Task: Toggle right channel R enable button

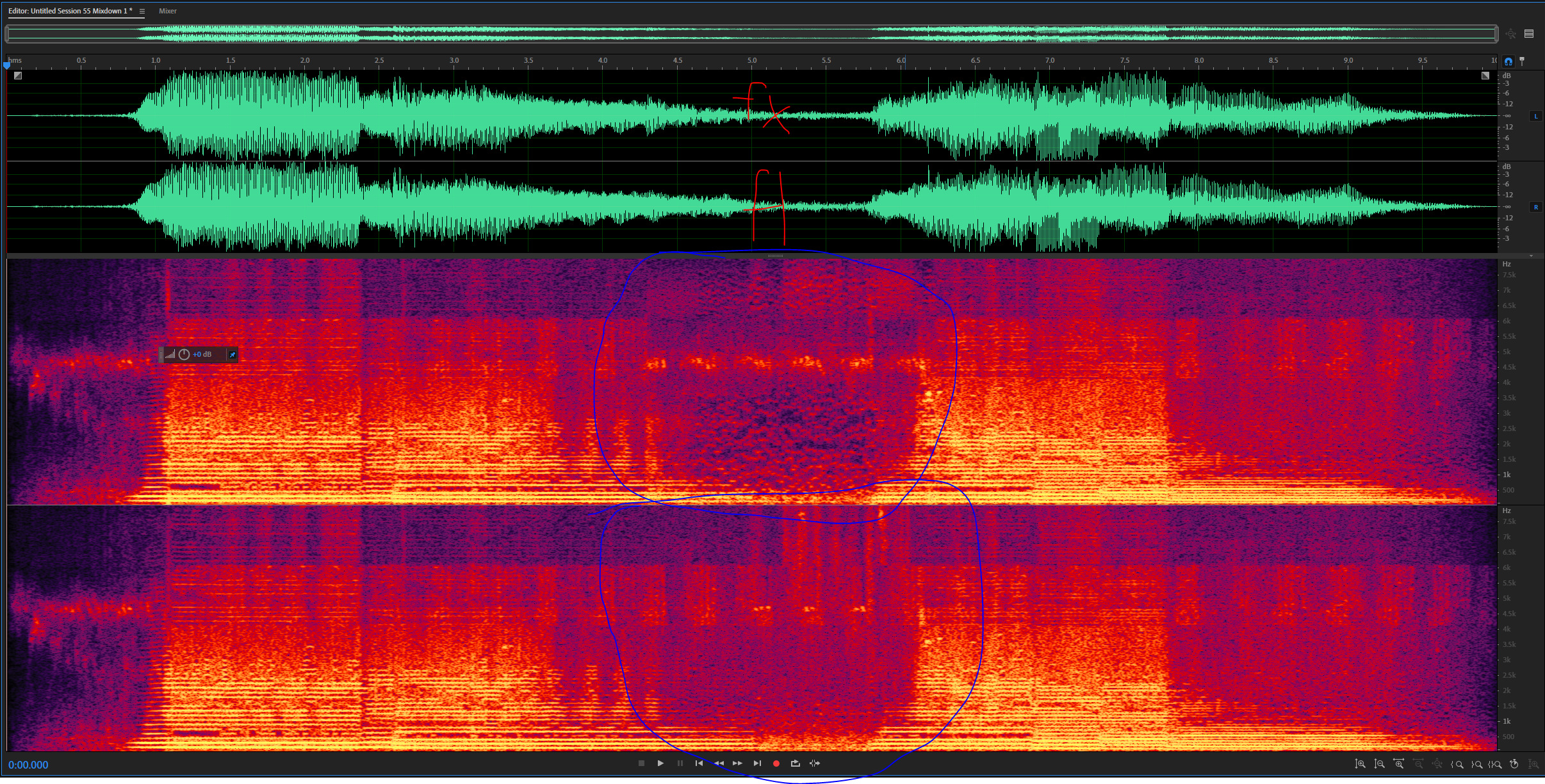Action: [1536, 207]
